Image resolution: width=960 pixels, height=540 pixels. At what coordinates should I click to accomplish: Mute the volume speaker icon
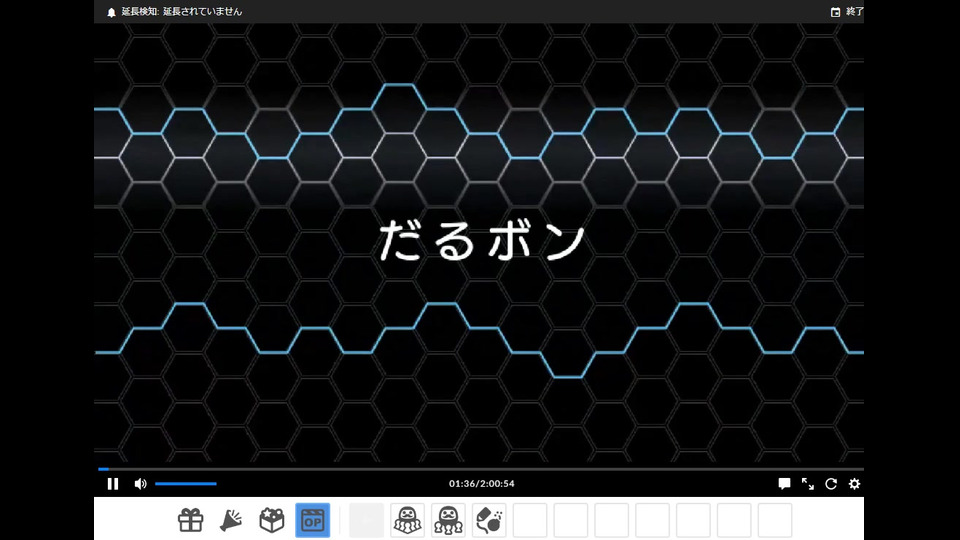click(x=140, y=484)
